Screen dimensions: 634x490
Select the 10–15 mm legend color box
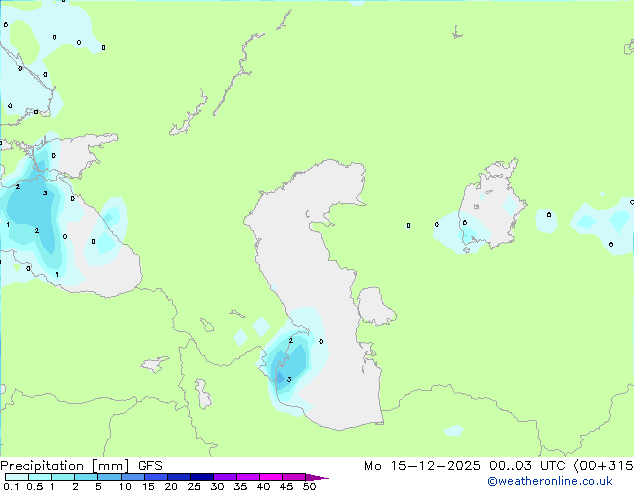coord(132,477)
